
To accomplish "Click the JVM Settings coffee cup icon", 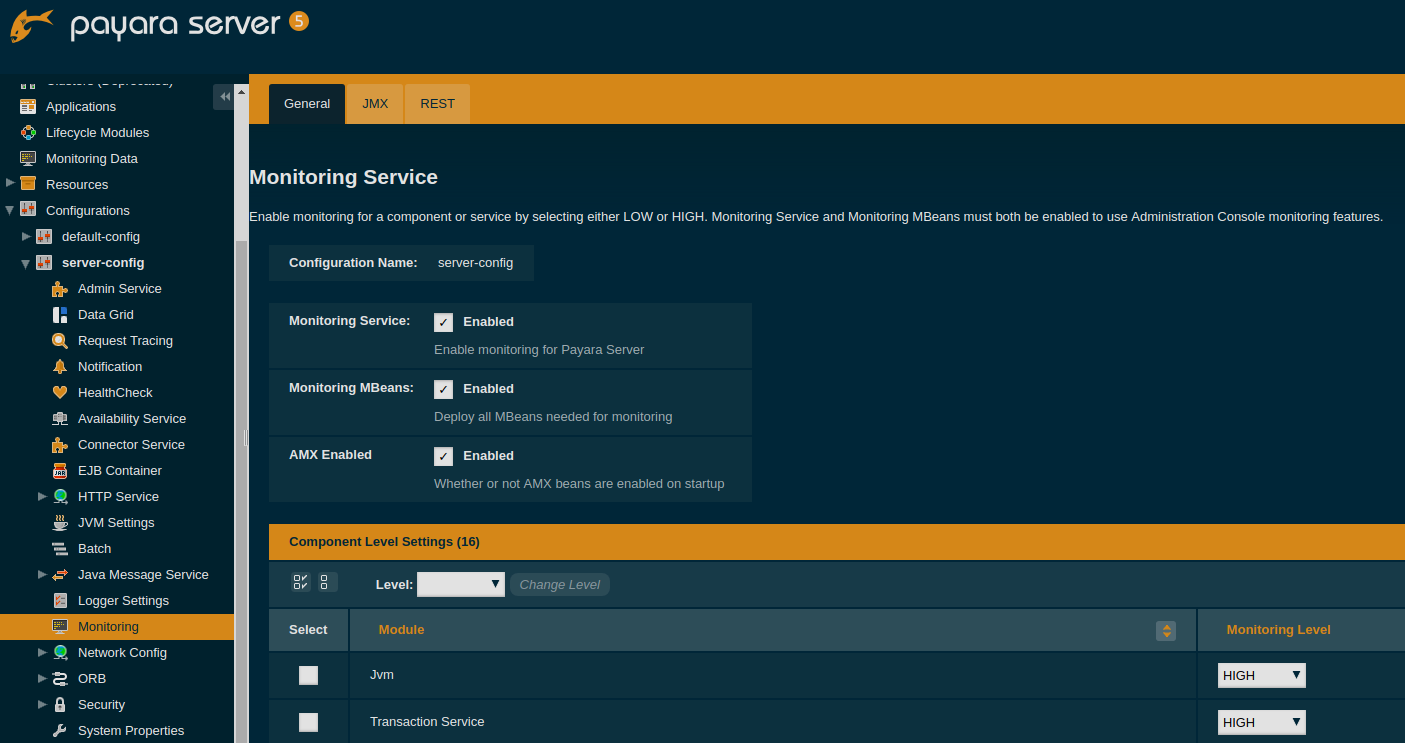I will [60, 523].
